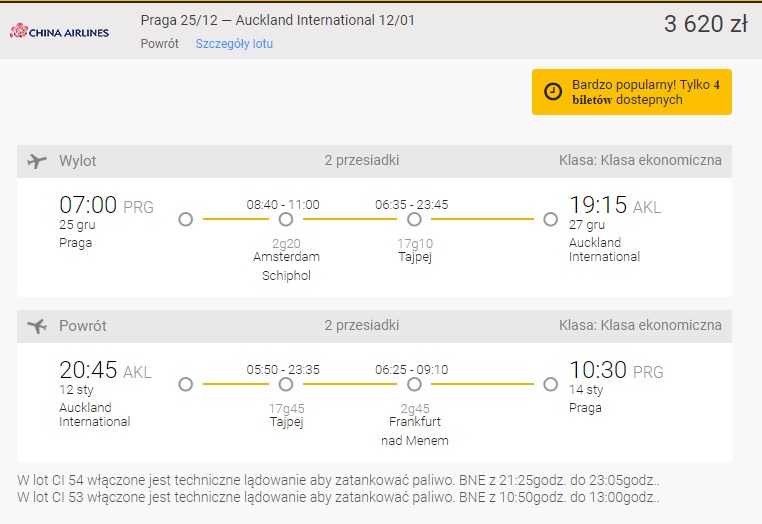Viewport: 762px width, 524px height.
Task: Click the Frankfurt nad Menem stopover marker
Action: tap(414, 384)
